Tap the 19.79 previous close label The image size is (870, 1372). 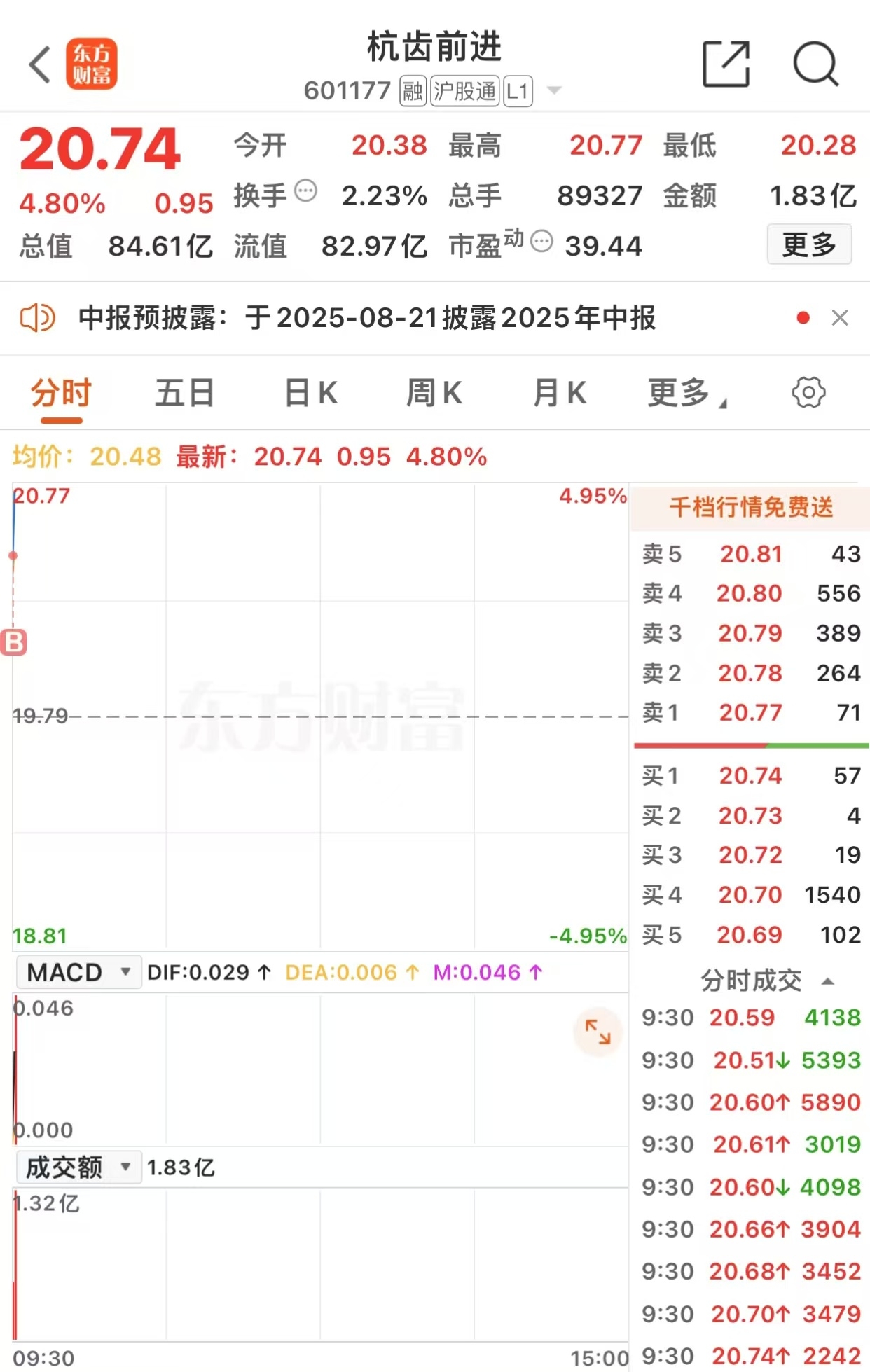(41, 716)
